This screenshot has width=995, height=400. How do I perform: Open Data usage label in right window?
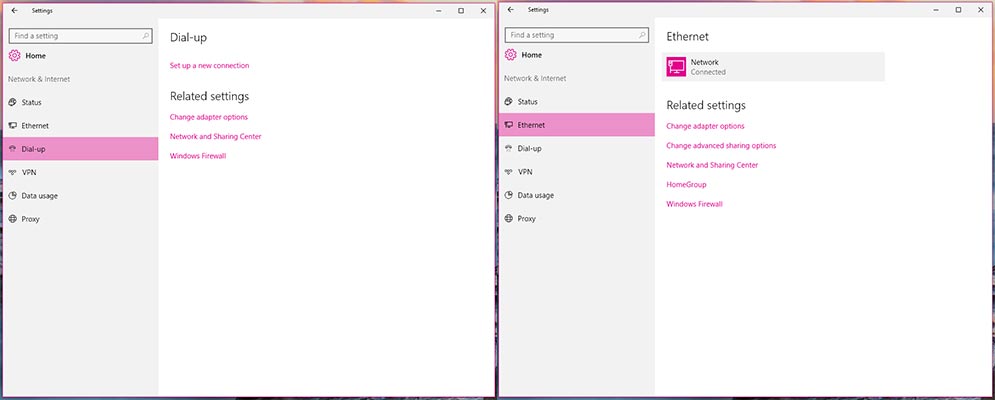(x=536, y=195)
